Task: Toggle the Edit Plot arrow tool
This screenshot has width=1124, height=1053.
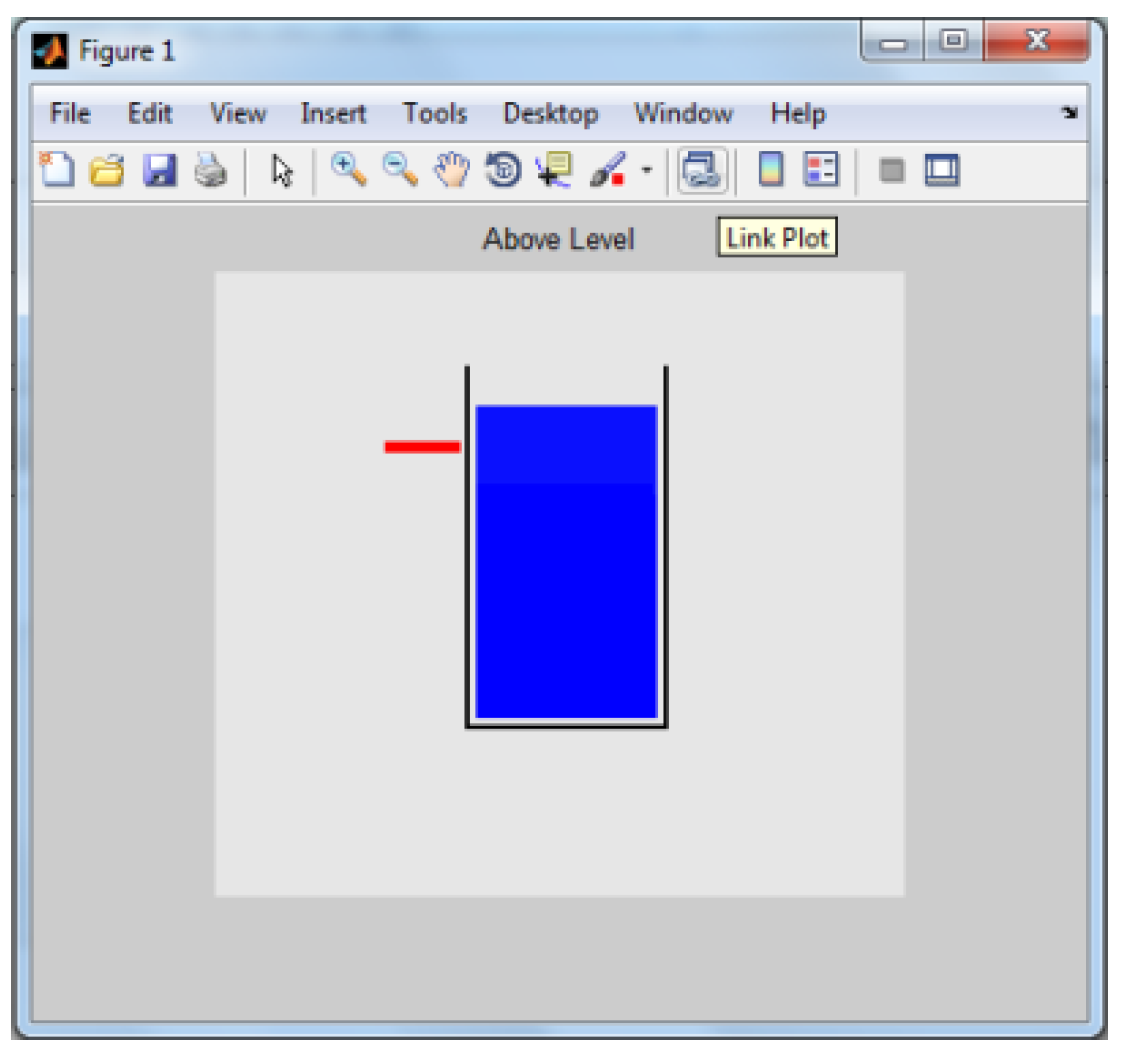Action: [x=283, y=171]
